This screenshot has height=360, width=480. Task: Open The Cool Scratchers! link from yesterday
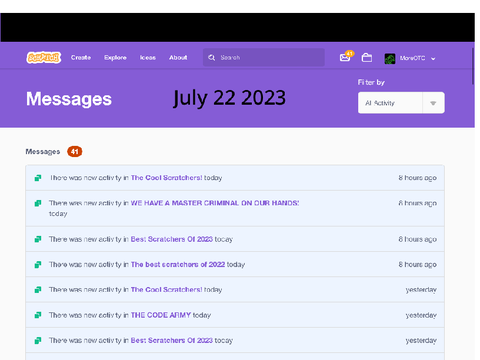click(166, 290)
